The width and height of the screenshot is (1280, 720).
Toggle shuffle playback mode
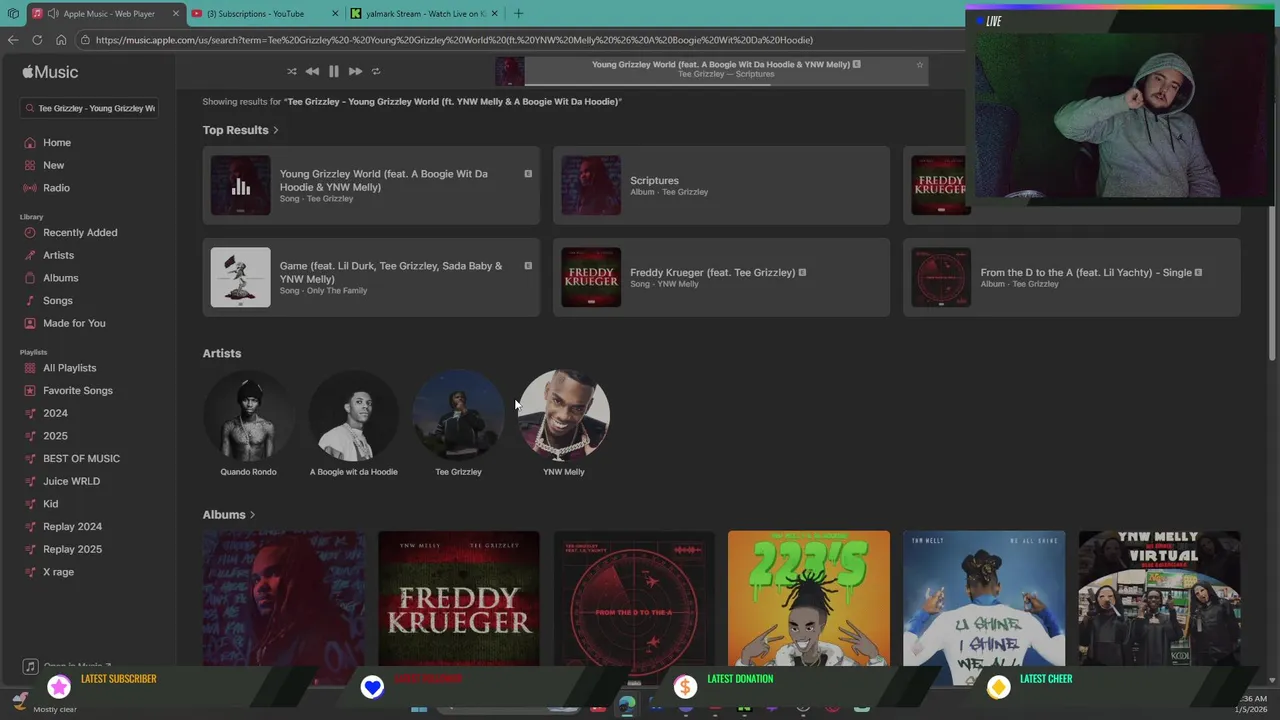point(291,71)
